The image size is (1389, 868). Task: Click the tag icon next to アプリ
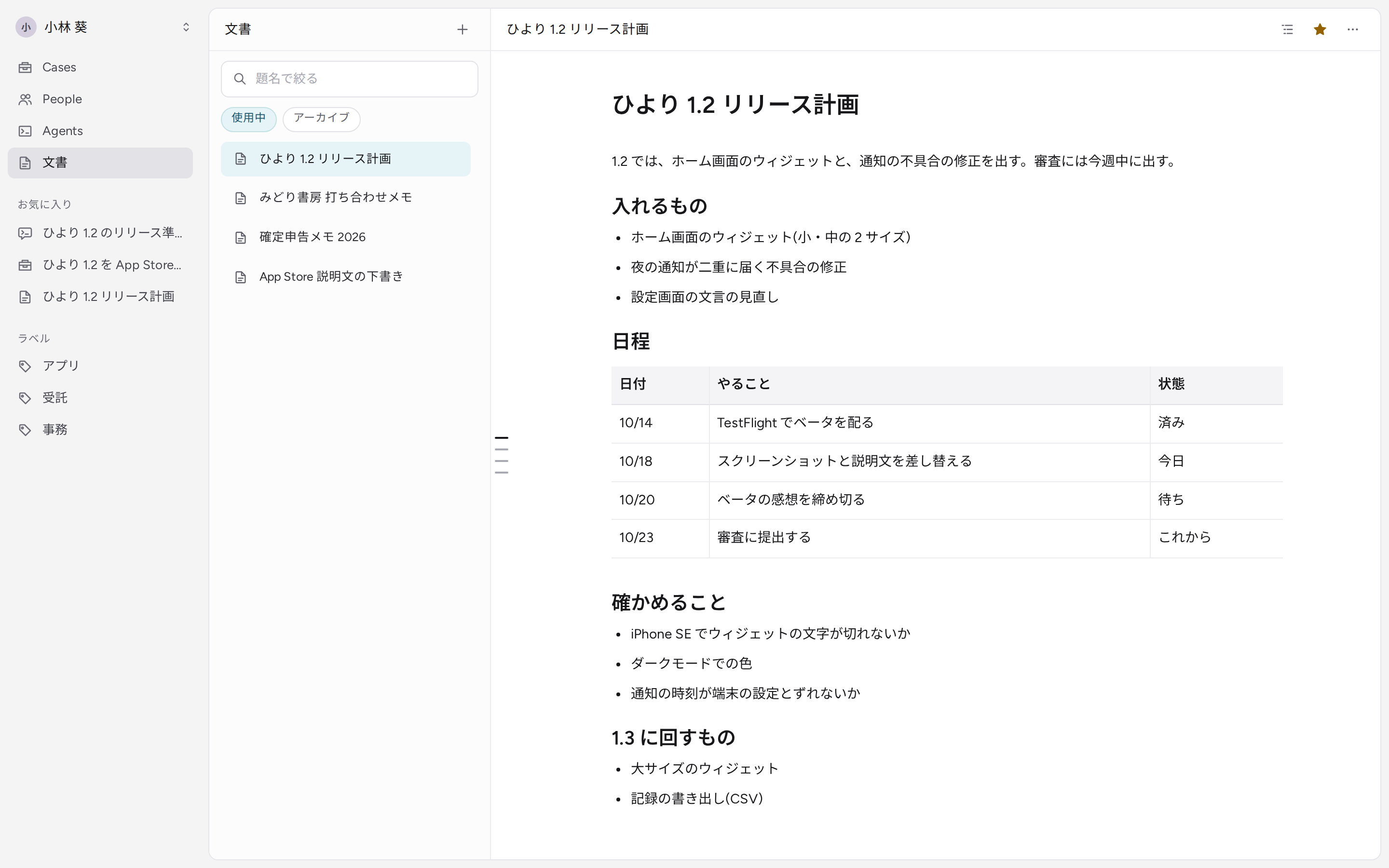coord(25,366)
